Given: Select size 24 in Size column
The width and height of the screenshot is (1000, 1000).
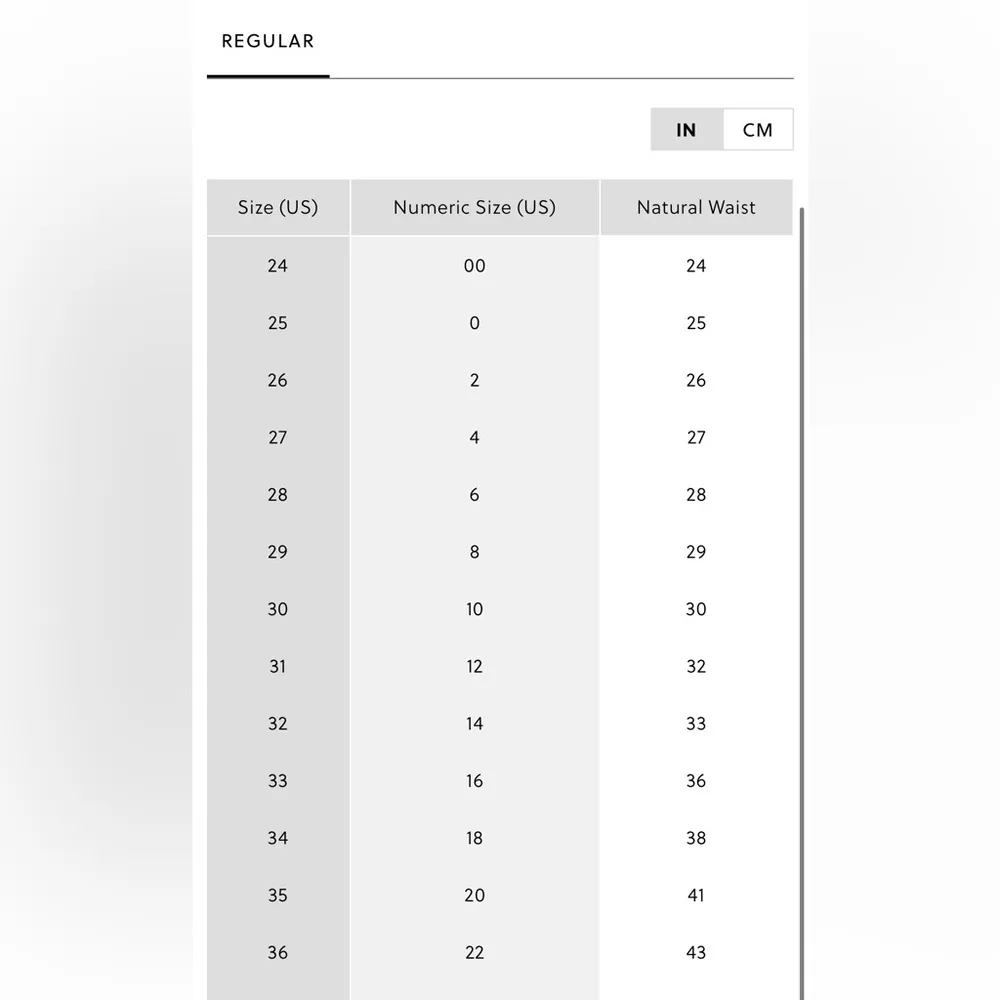Looking at the screenshot, I should point(278,266).
